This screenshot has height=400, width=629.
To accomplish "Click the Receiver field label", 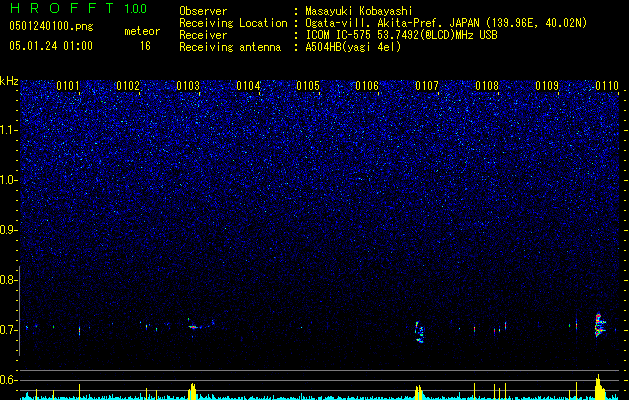I will (203, 35).
